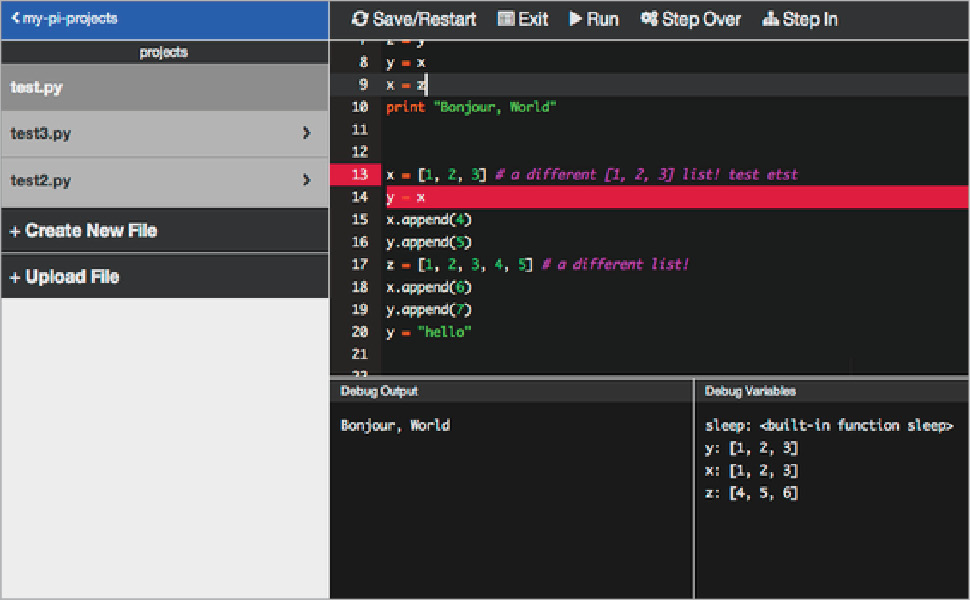Click the plus icon beside Create New File

point(13,230)
